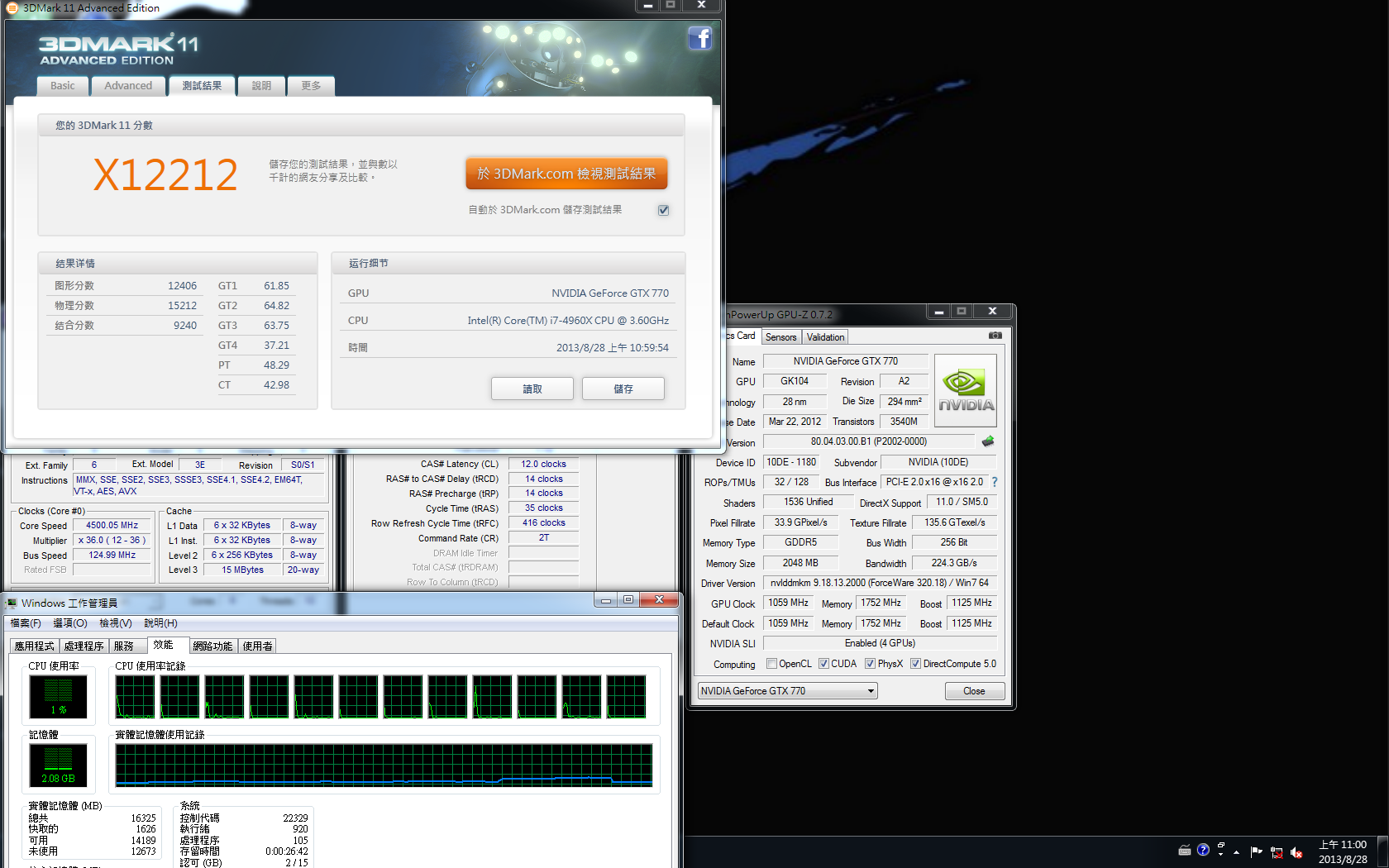The height and width of the screenshot is (868, 1389).
Task: Show hidden system tray icons arrow
Action: [x=1237, y=851]
